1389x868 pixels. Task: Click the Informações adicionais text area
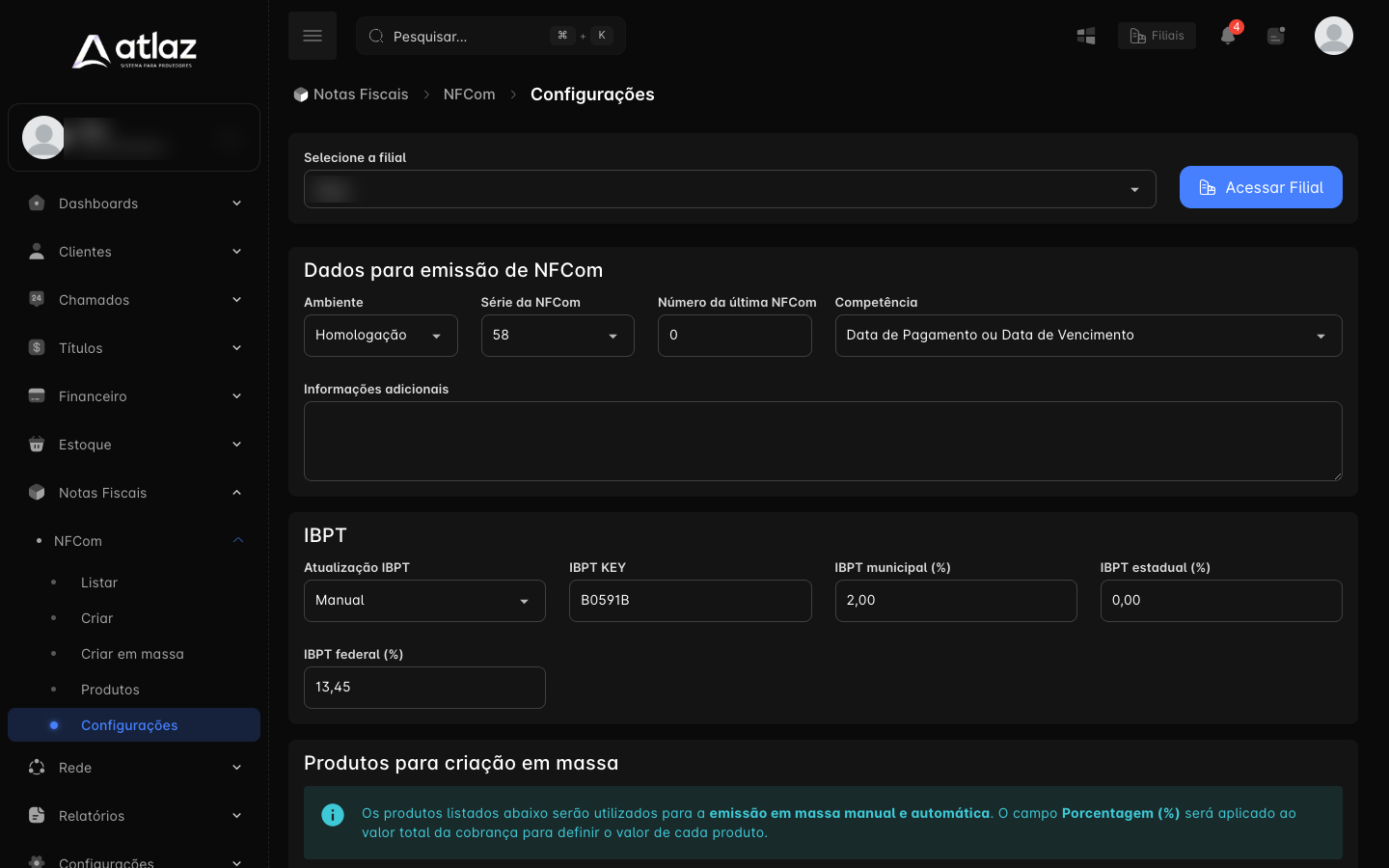point(823,441)
